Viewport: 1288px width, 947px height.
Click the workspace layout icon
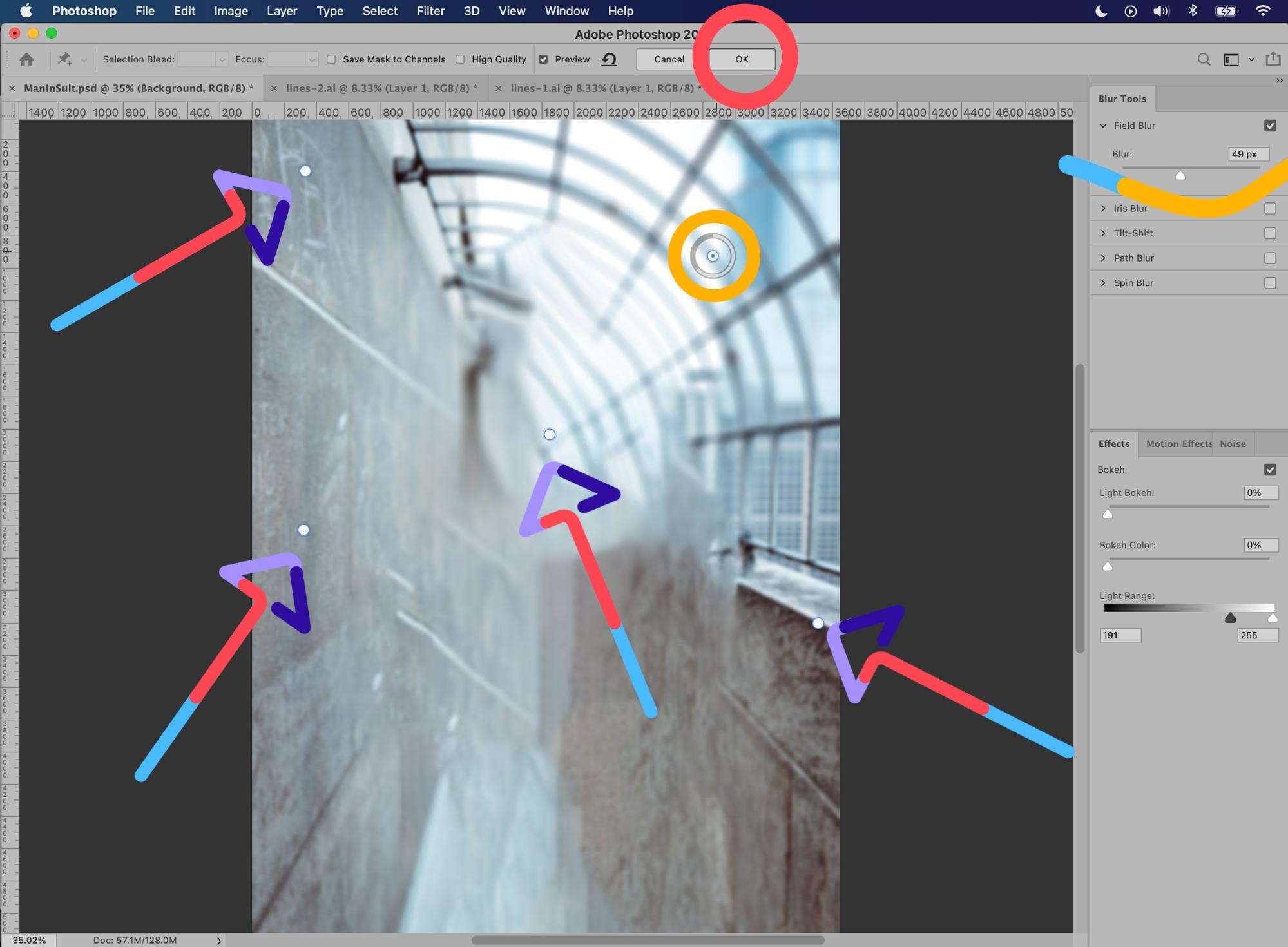[1231, 59]
